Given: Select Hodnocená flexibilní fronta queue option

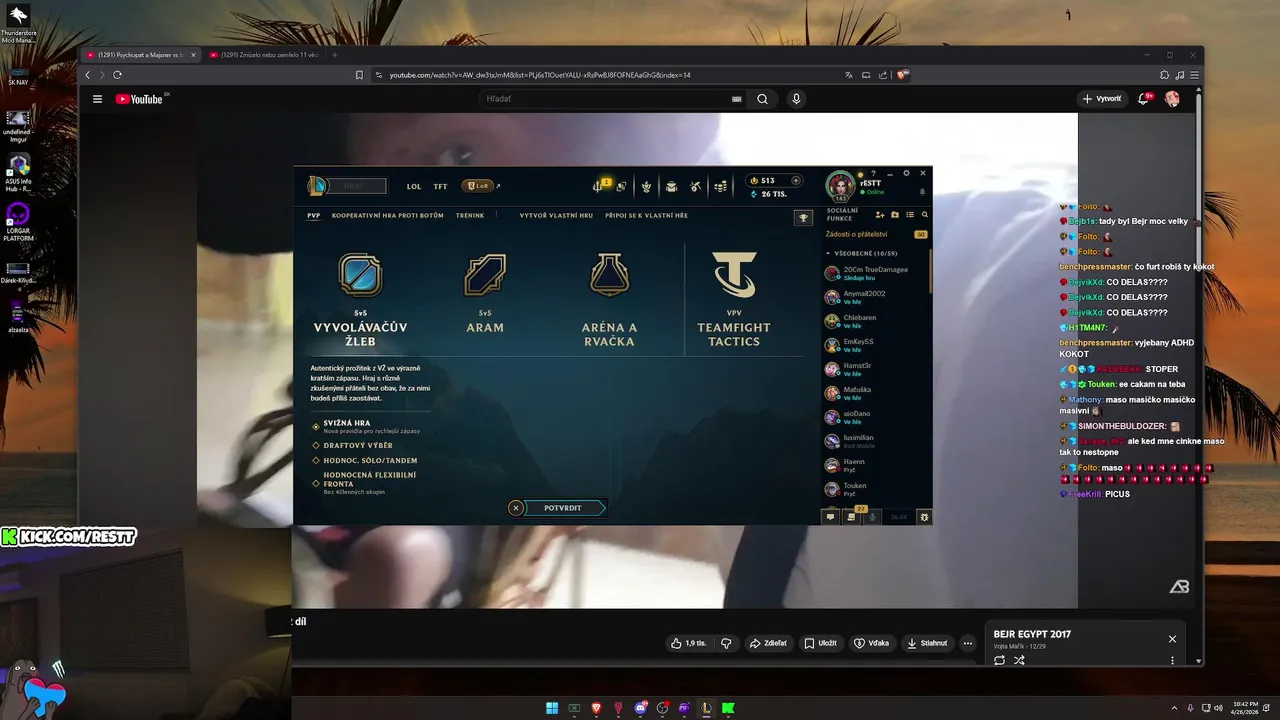Looking at the screenshot, I should pos(364,483).
